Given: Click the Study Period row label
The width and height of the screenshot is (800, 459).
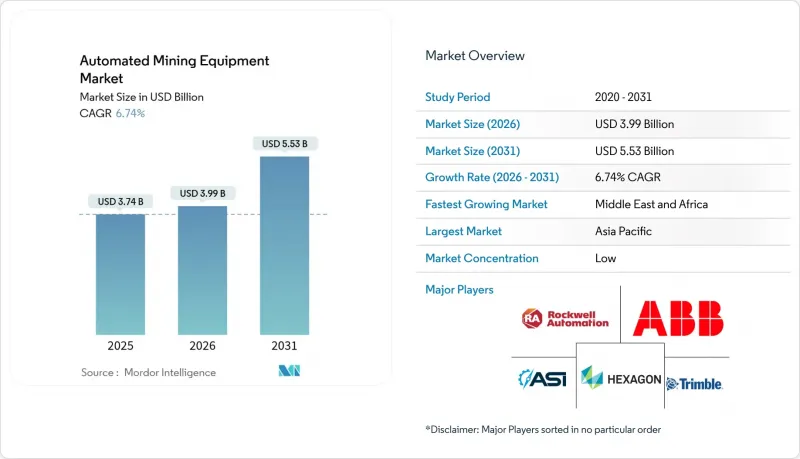Looking at the screenshot, I should click(x=457, y=97).
